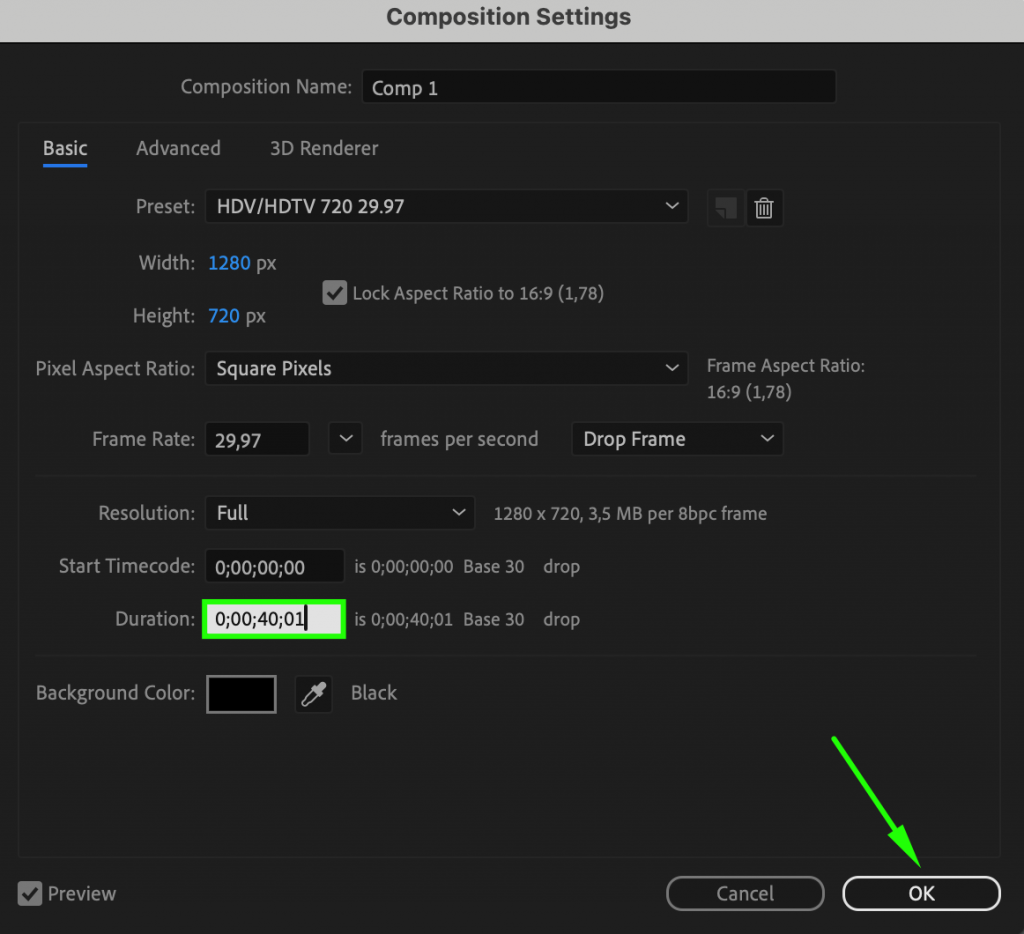The height and width of the screenshot is (934, 1024).
Task: Select the eyedropper to sample background color
Action: click(313, 693)
